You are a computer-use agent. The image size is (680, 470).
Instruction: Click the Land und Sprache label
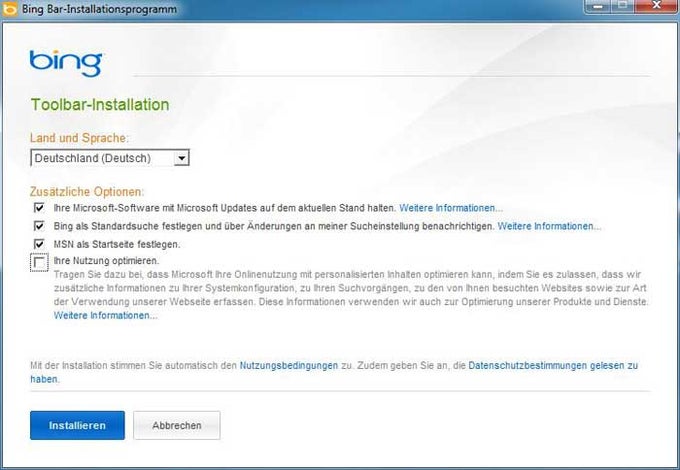click(79, 138)
